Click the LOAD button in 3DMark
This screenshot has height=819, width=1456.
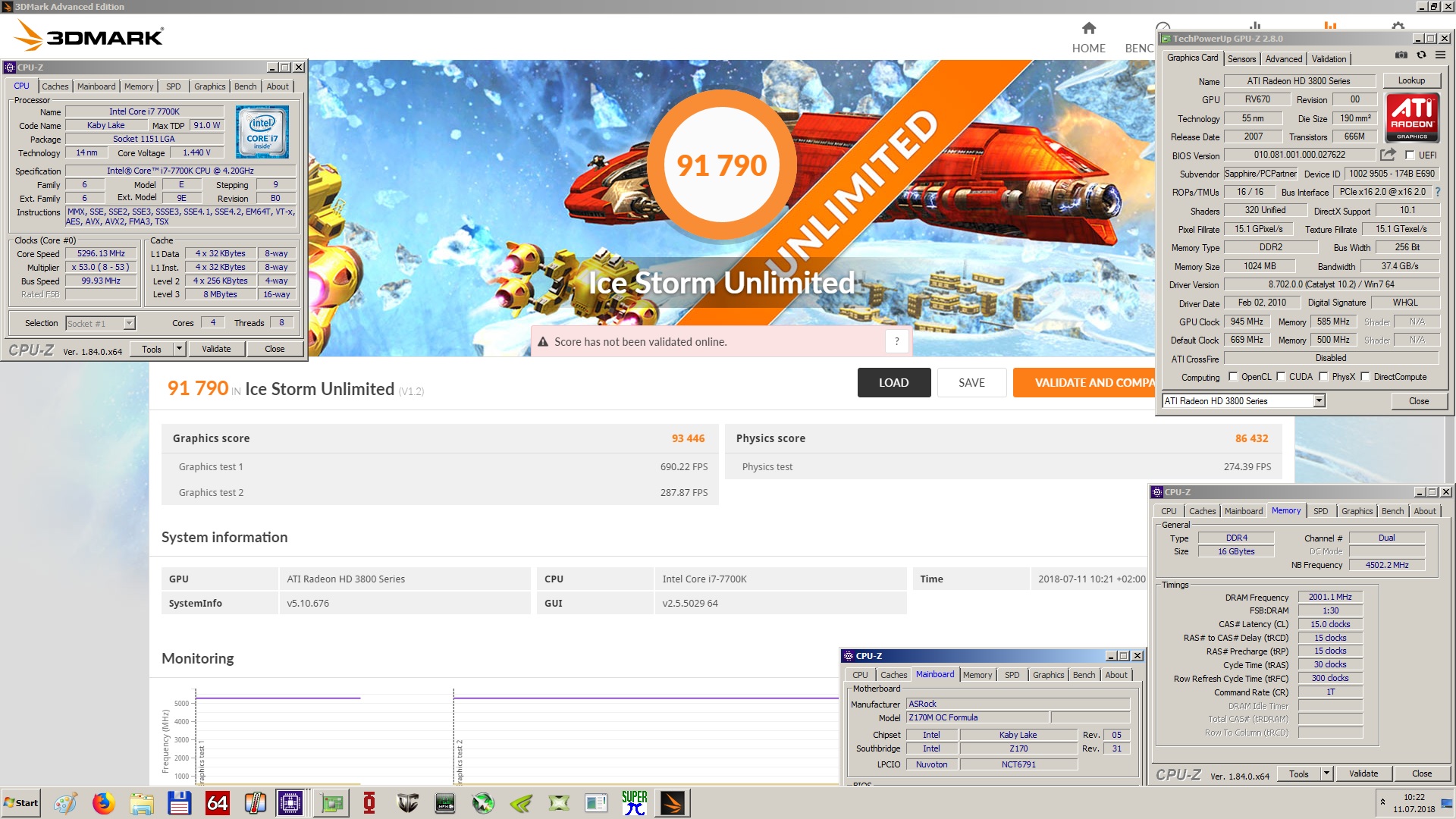(x=893, y=383)
